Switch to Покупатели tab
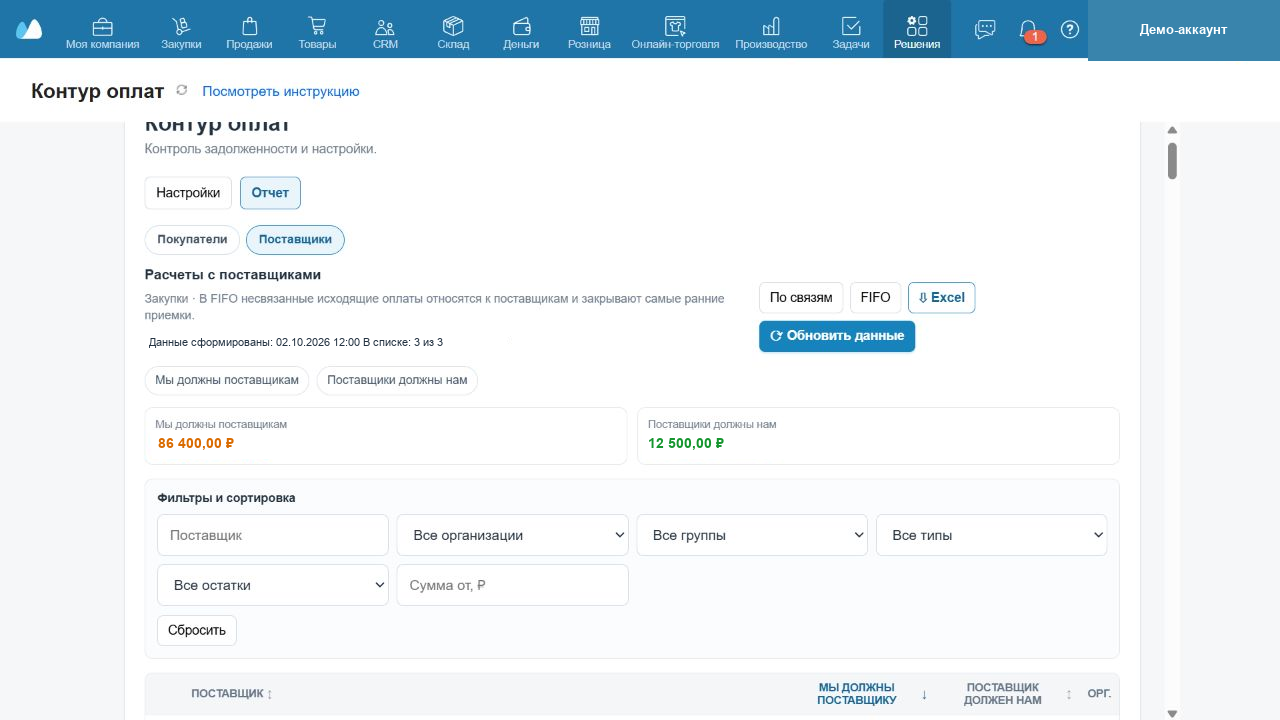The height and width of the screenshot is (720, 1280). pos(192,240)
